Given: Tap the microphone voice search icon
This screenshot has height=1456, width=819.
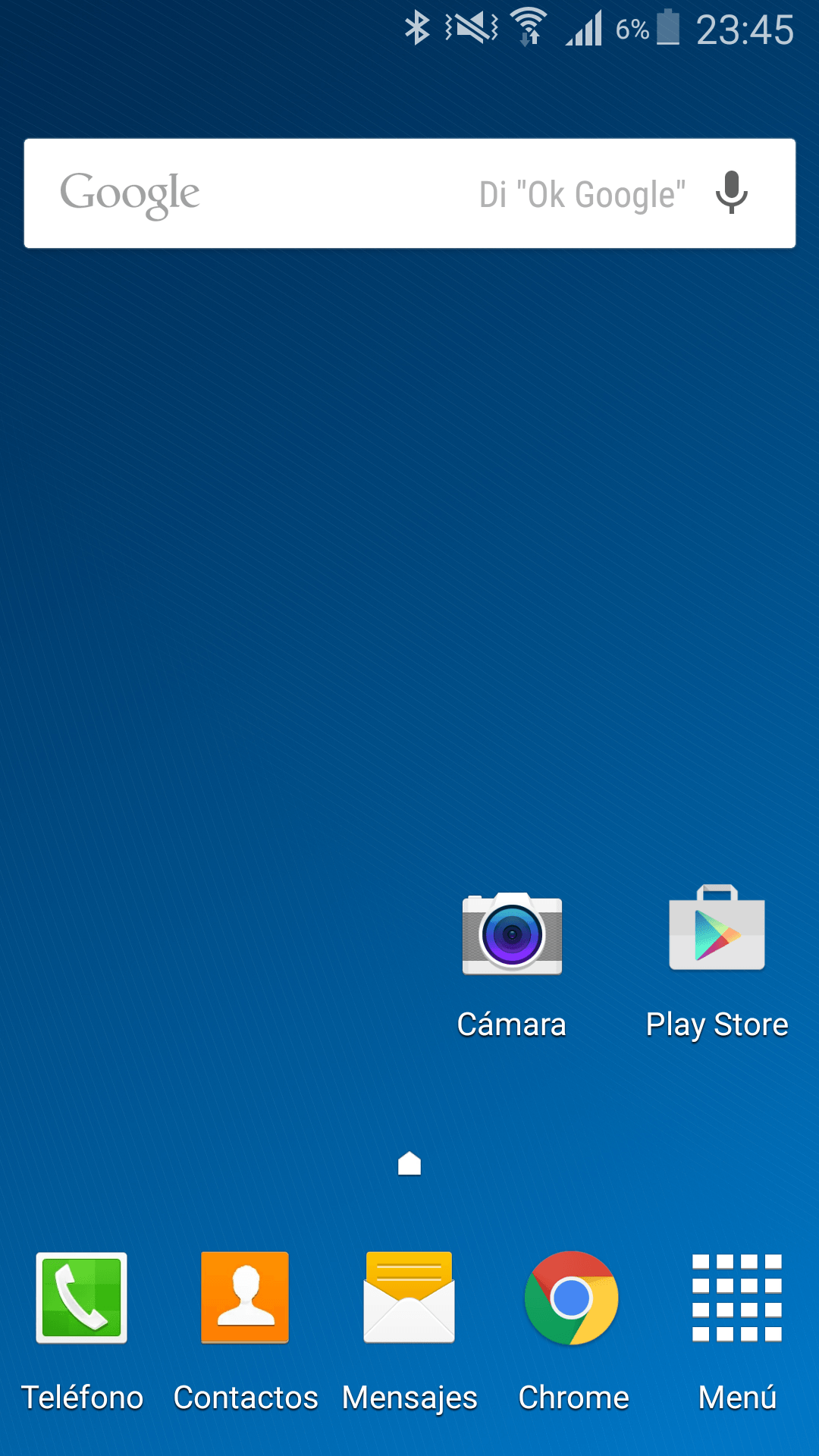Looking at the screenshot, I should tap(732, 193).
